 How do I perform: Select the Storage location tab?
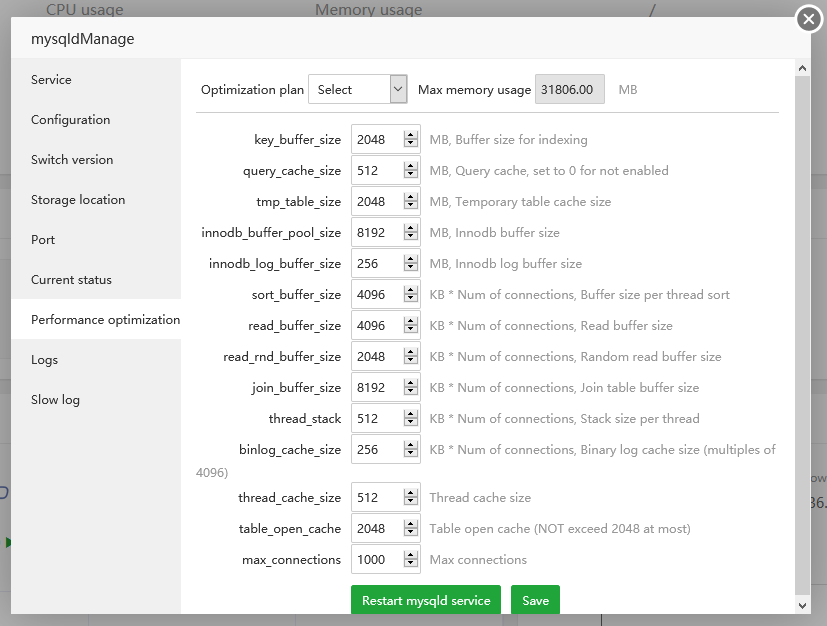(x=78, y=200)
